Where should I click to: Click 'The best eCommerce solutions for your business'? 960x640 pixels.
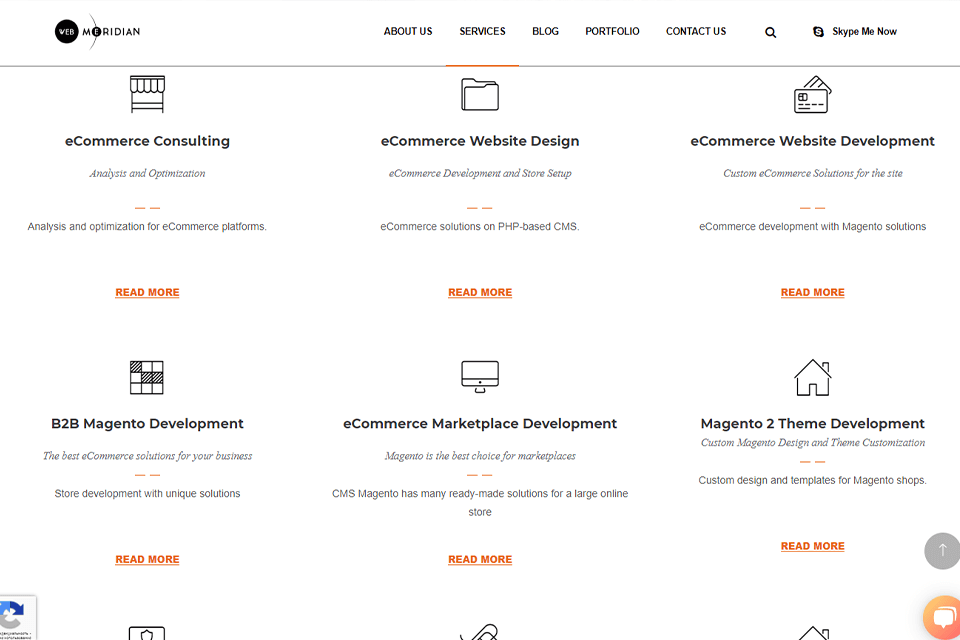point(148,456)
